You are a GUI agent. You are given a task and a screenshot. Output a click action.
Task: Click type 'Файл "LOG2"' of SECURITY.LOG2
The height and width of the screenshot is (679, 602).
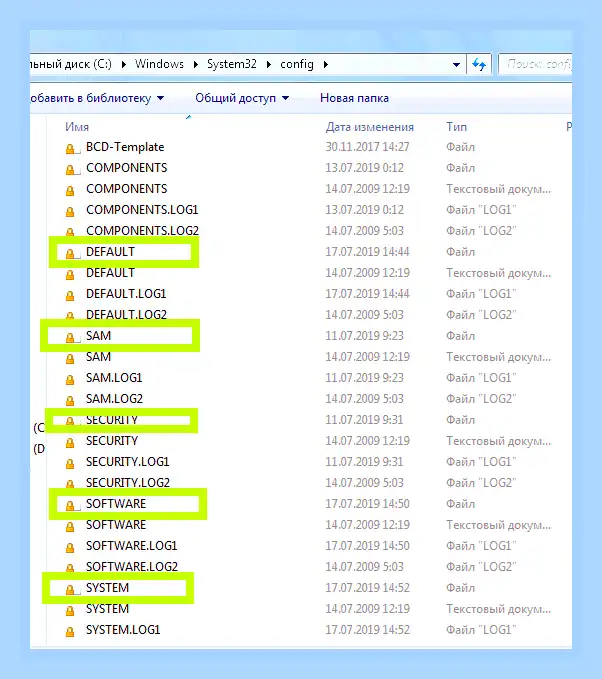click(481, 483)
